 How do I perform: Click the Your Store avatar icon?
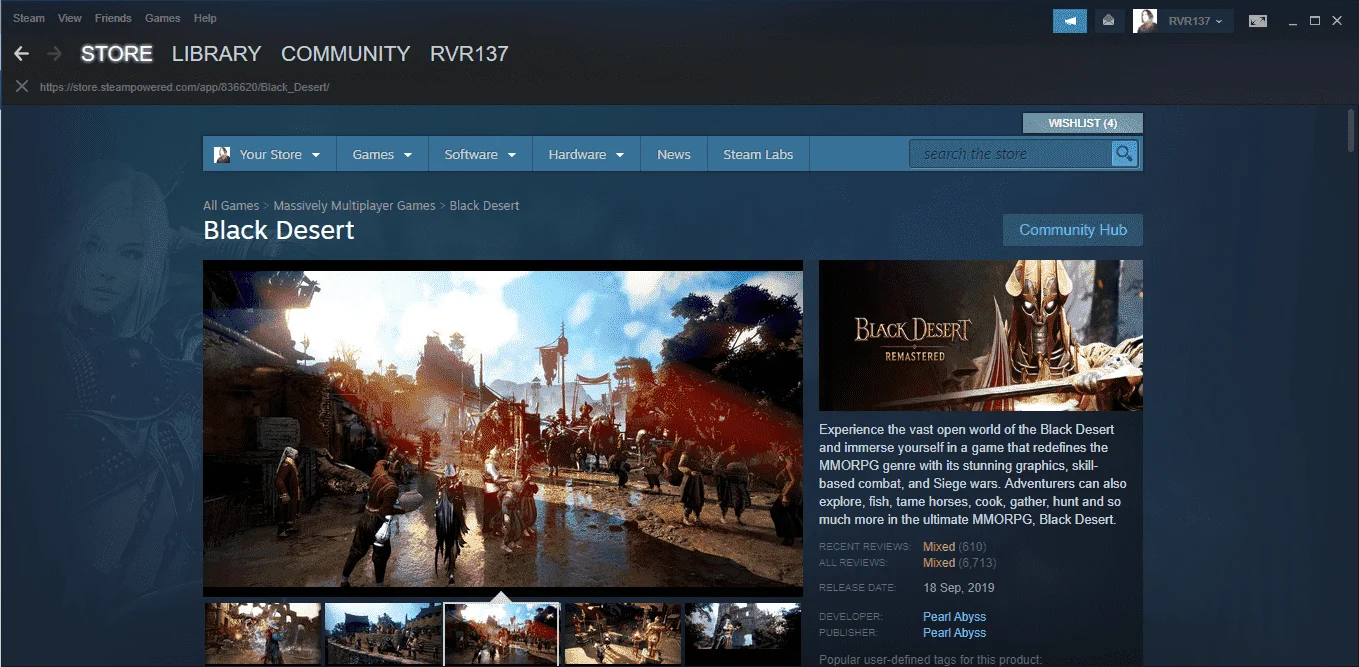point(222,154)
